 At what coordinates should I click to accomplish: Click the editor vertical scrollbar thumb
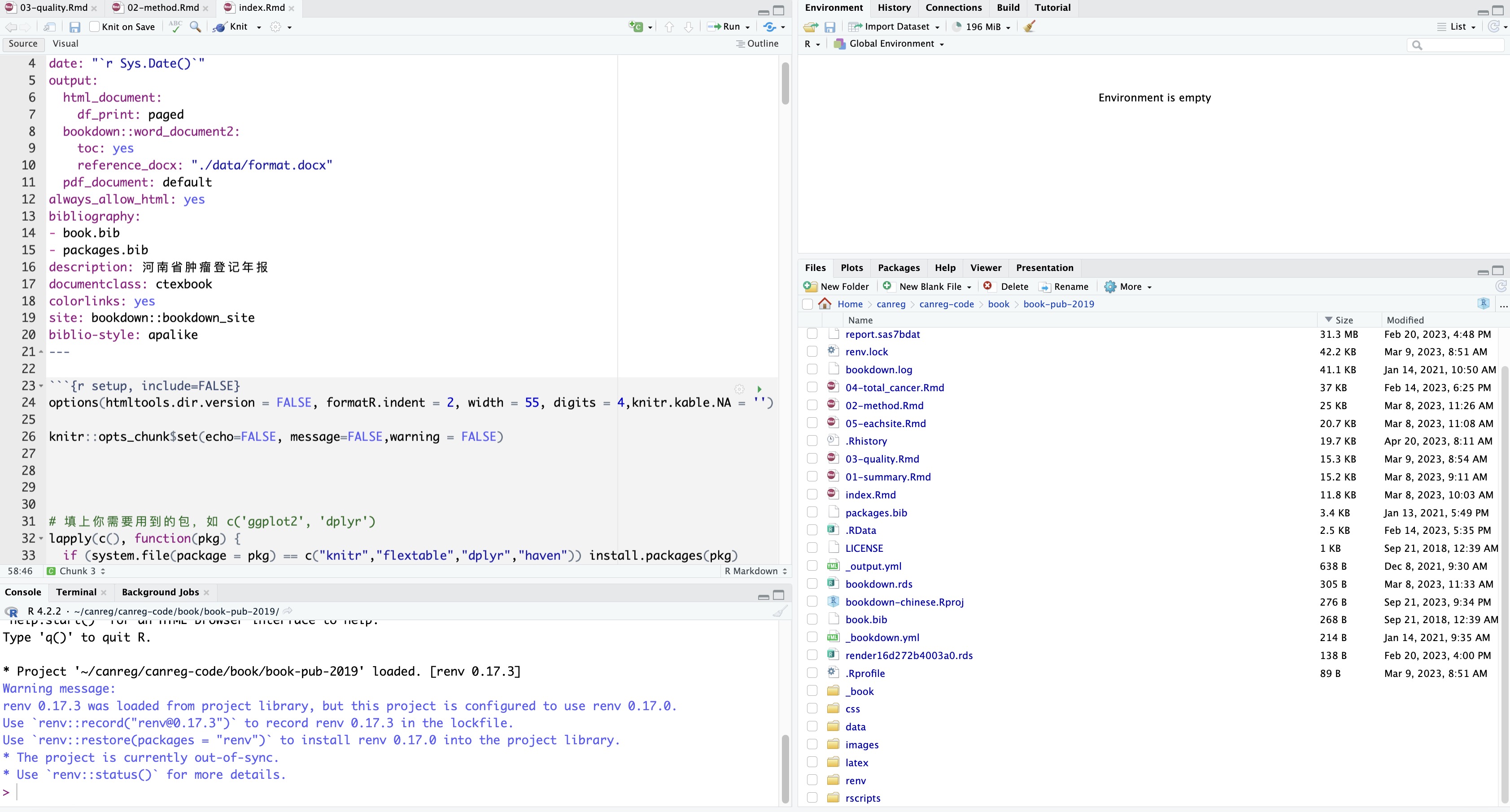click(785, 83)
